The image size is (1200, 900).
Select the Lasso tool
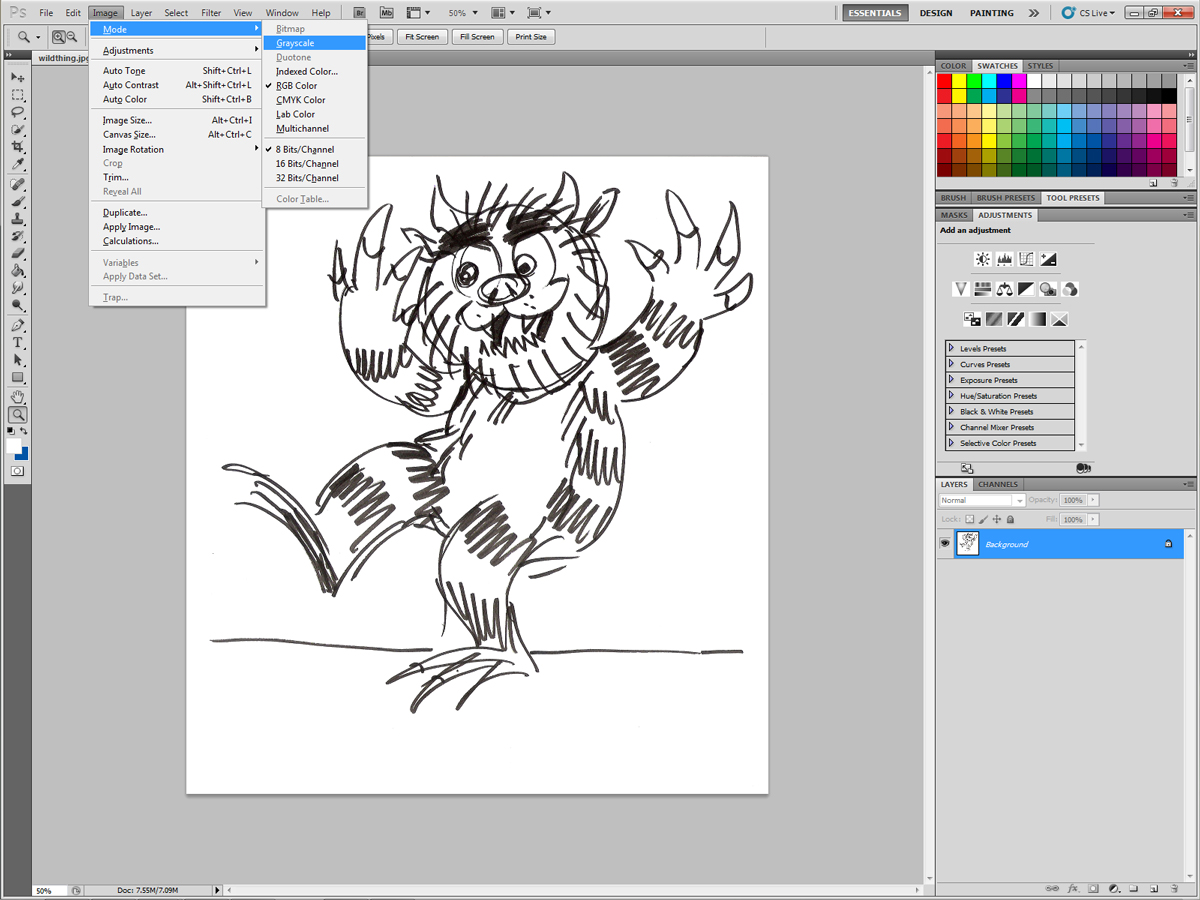pos(18,112)
